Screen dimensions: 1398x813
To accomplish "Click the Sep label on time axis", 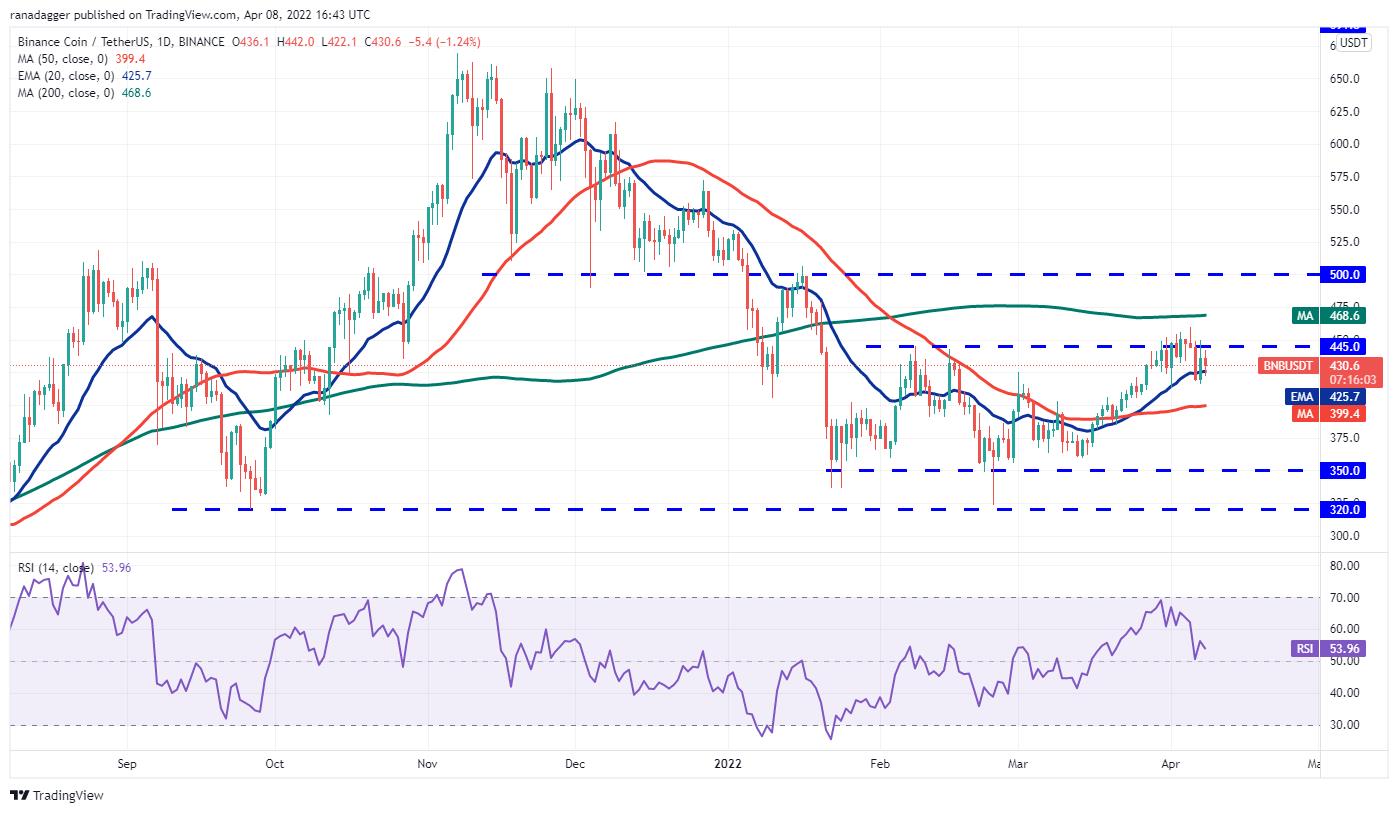I will pyautogui.click(x=128, y=764).
